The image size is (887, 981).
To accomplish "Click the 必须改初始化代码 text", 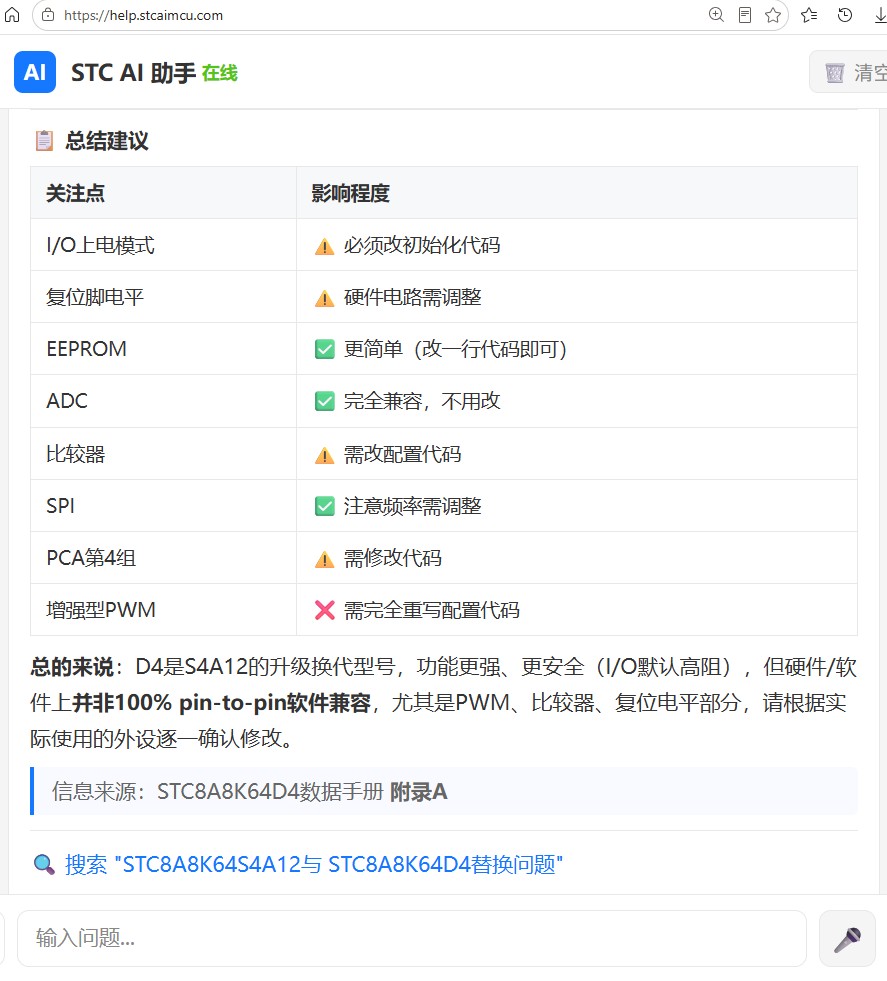I will tap(422, 245).
